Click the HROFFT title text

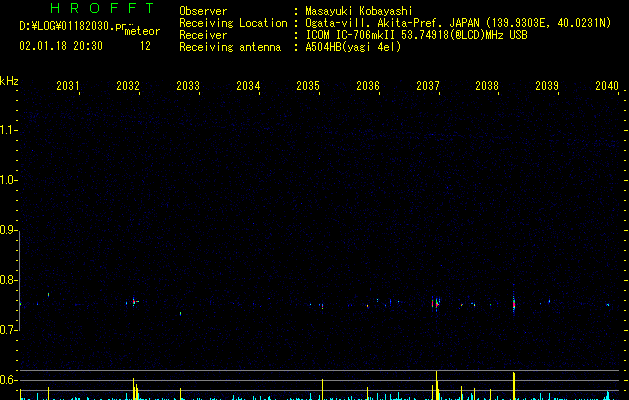coord(102,8)
